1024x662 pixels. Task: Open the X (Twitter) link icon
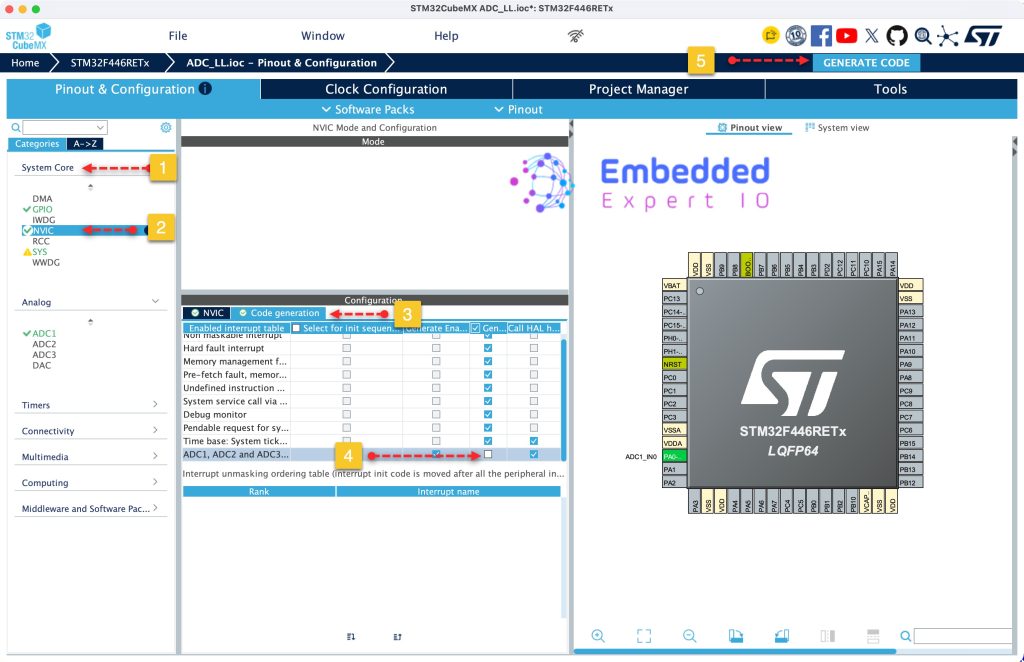(872, 36)
